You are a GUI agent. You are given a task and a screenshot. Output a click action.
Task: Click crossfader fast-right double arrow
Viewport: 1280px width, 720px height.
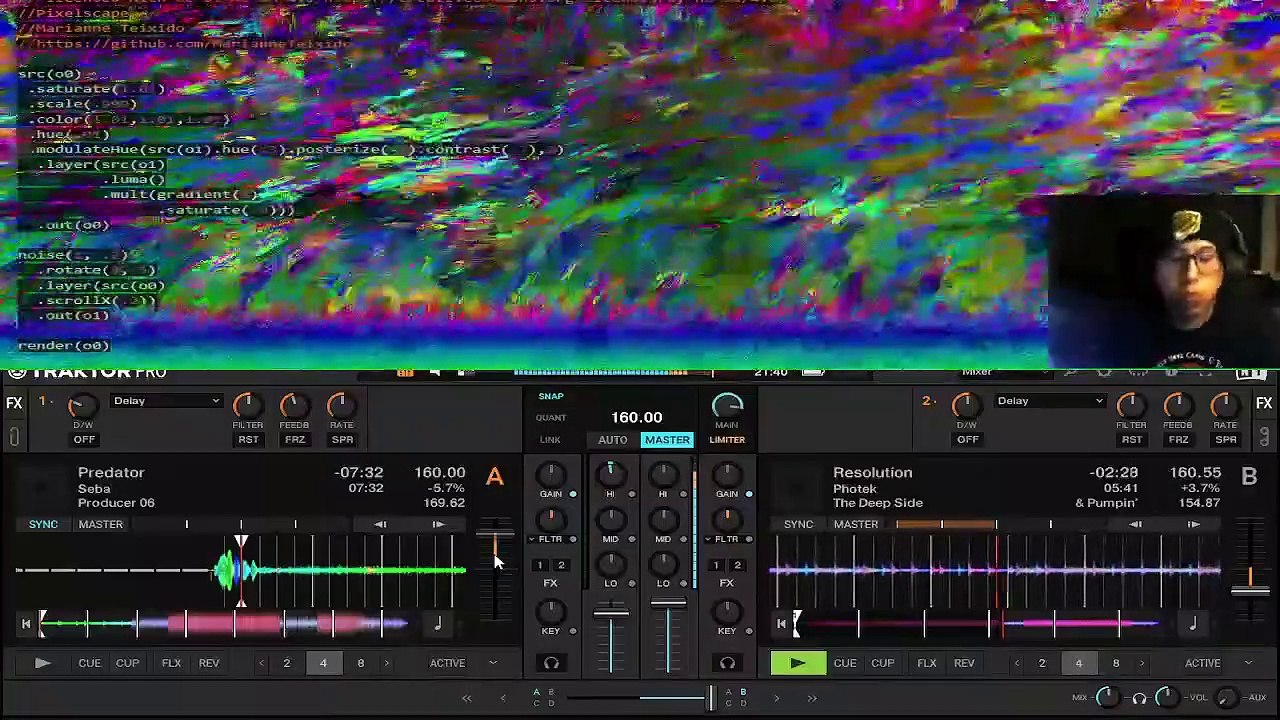(x=812, y=698)
